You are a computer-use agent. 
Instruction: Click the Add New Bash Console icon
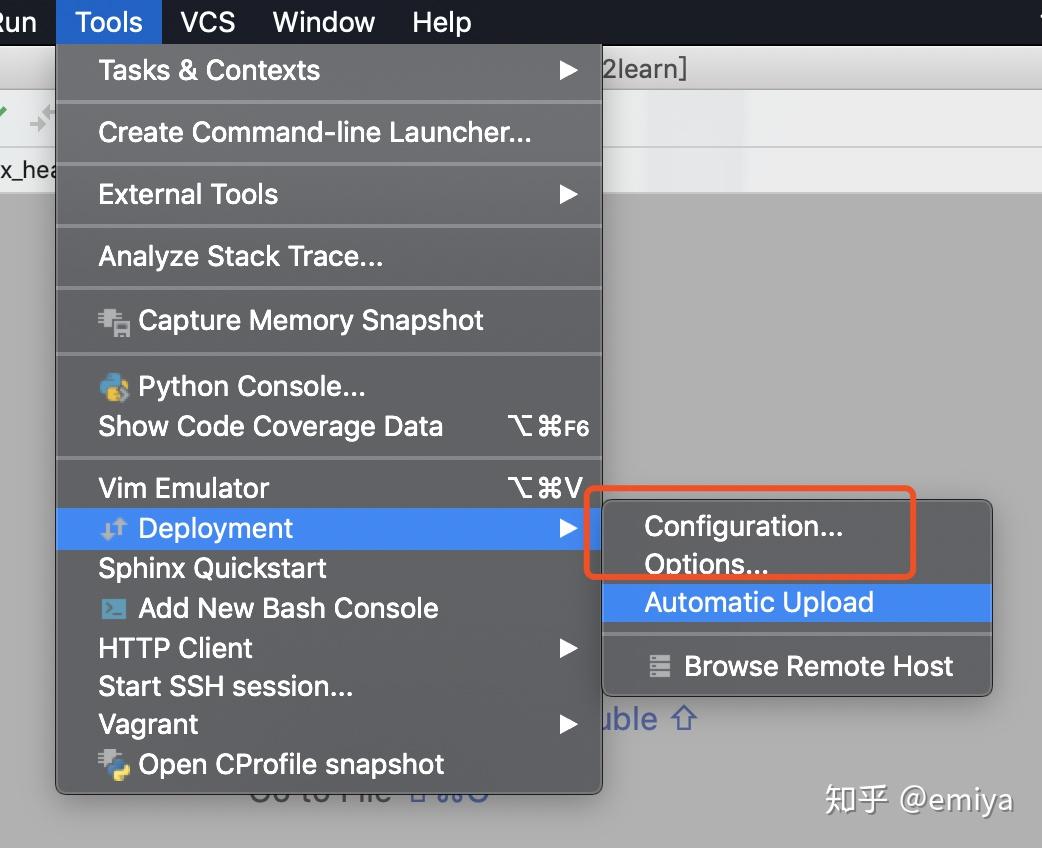tap(114, 608)
